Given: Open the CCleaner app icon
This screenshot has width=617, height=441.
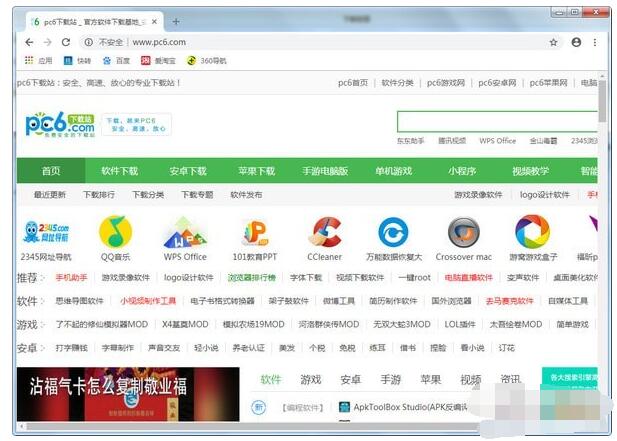Looking at the screenshot, I should [x=325, y=232].
